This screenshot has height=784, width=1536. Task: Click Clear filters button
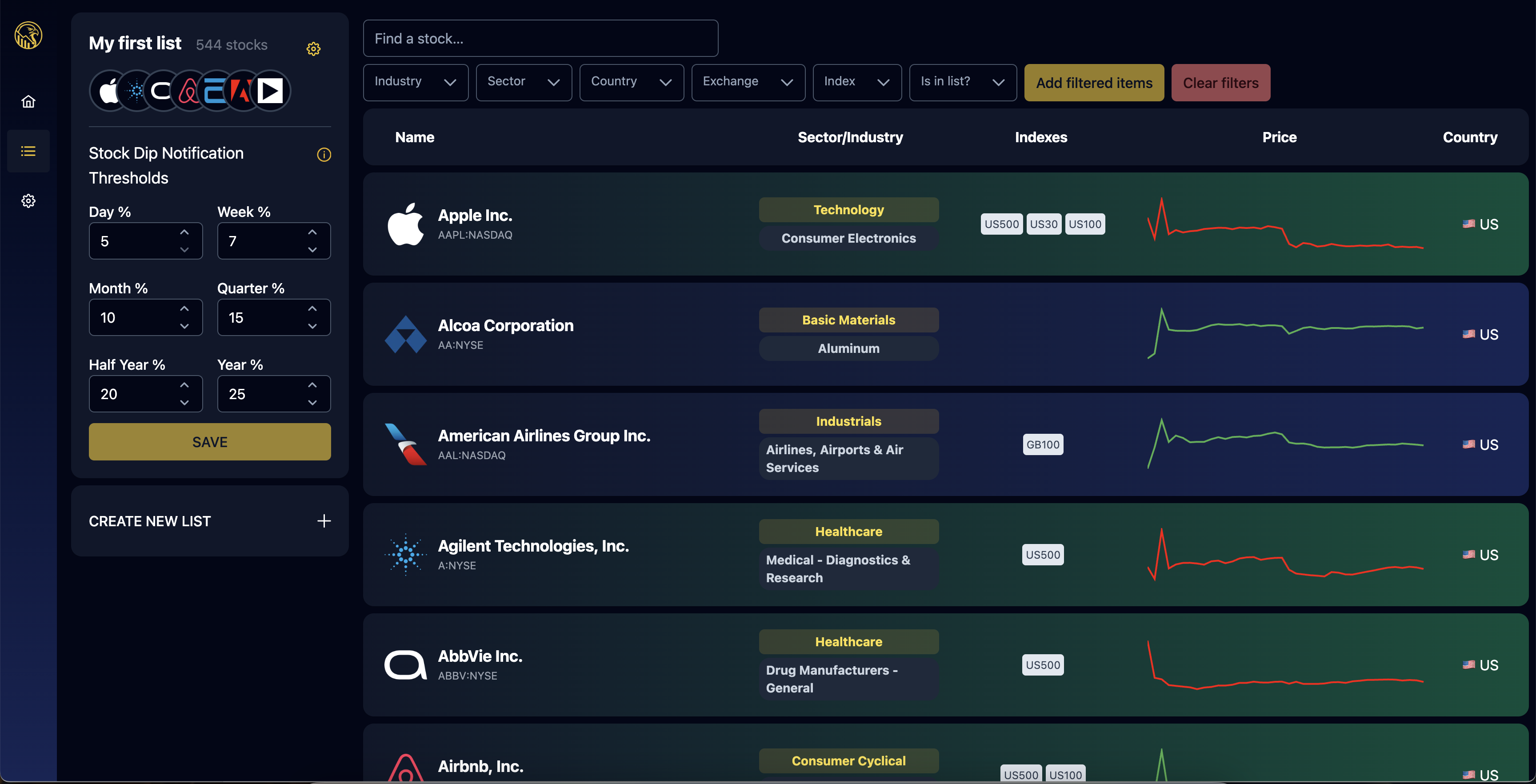point(1220,83)
